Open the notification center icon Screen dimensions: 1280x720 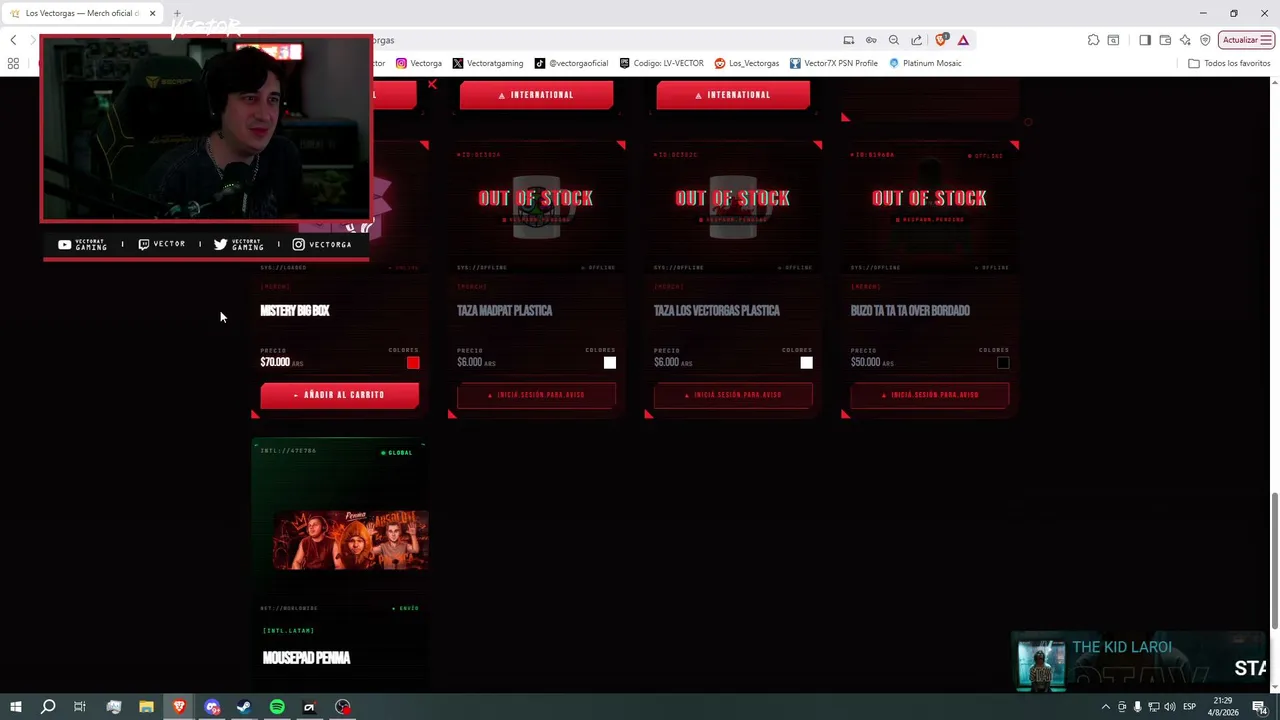tap(1259, 707)
